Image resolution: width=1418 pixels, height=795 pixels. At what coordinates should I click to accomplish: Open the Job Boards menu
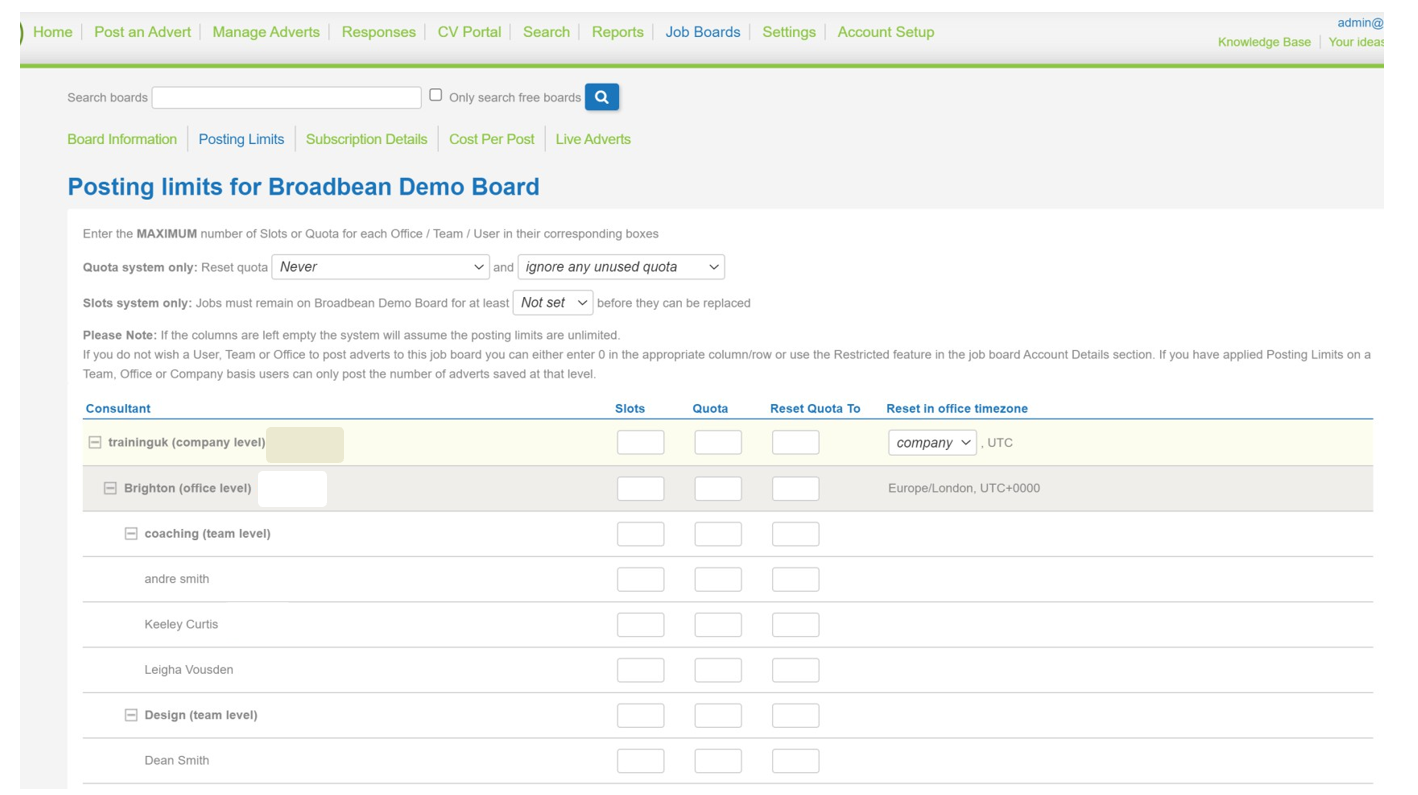pyautogui.click(x=703, y=31)
